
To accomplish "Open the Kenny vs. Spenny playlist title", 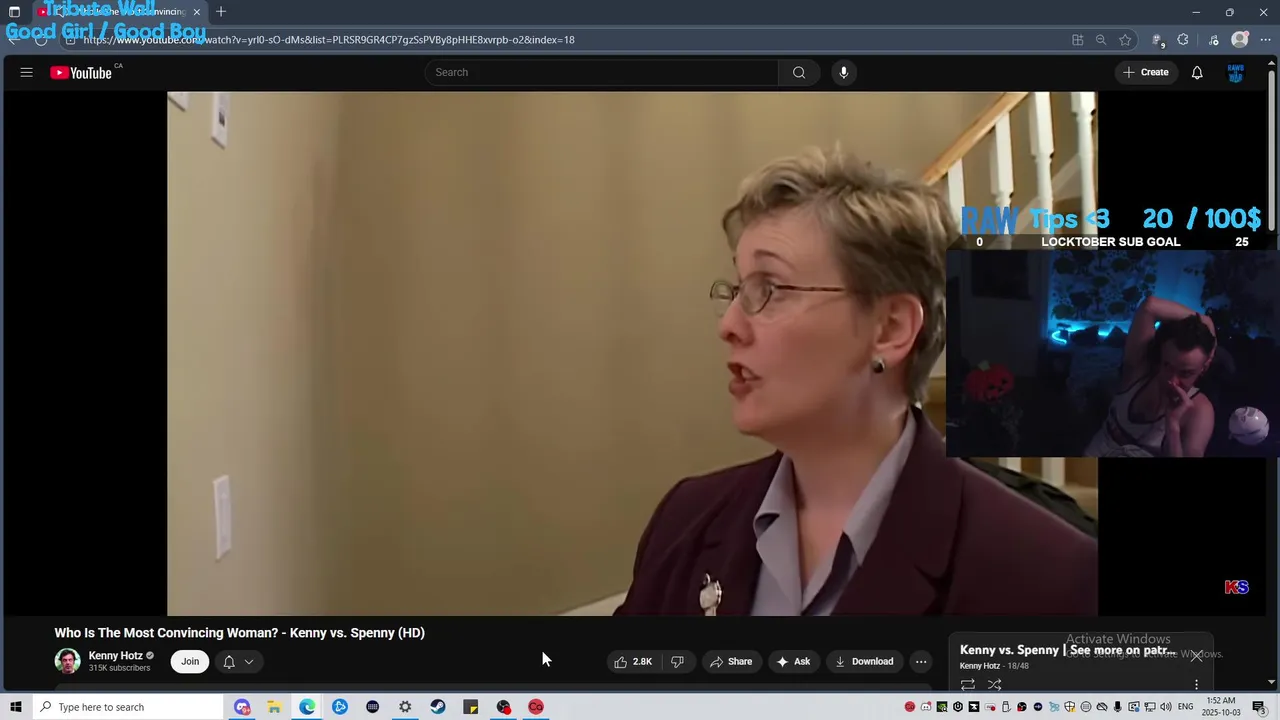I will 1068,650.
